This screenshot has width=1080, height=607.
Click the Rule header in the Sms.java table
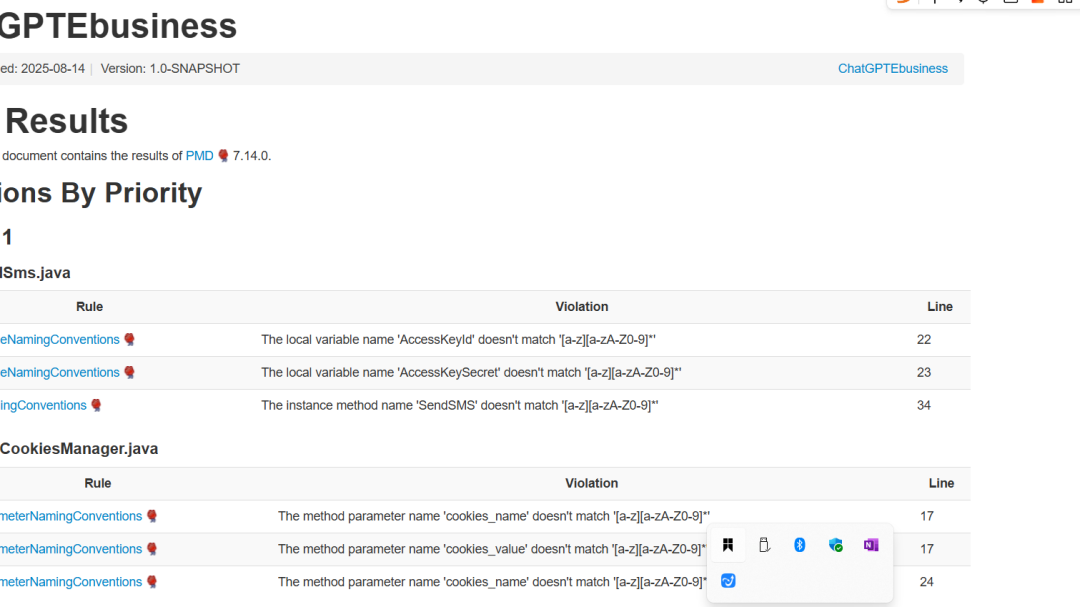[x=90, y=307]
